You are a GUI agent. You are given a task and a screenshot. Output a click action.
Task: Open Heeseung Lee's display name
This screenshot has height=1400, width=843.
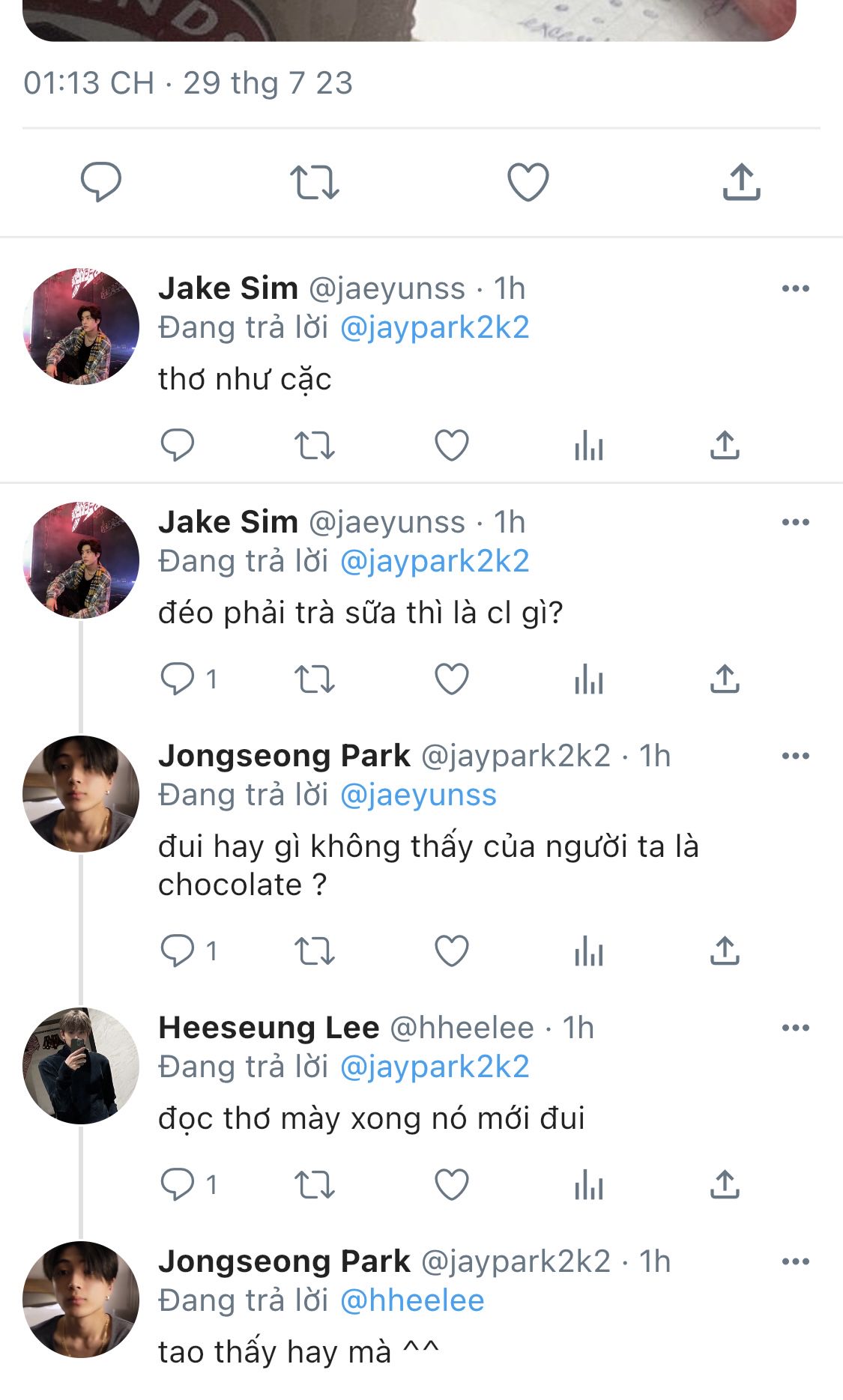pyautogui.click(x=269, y=1028)
